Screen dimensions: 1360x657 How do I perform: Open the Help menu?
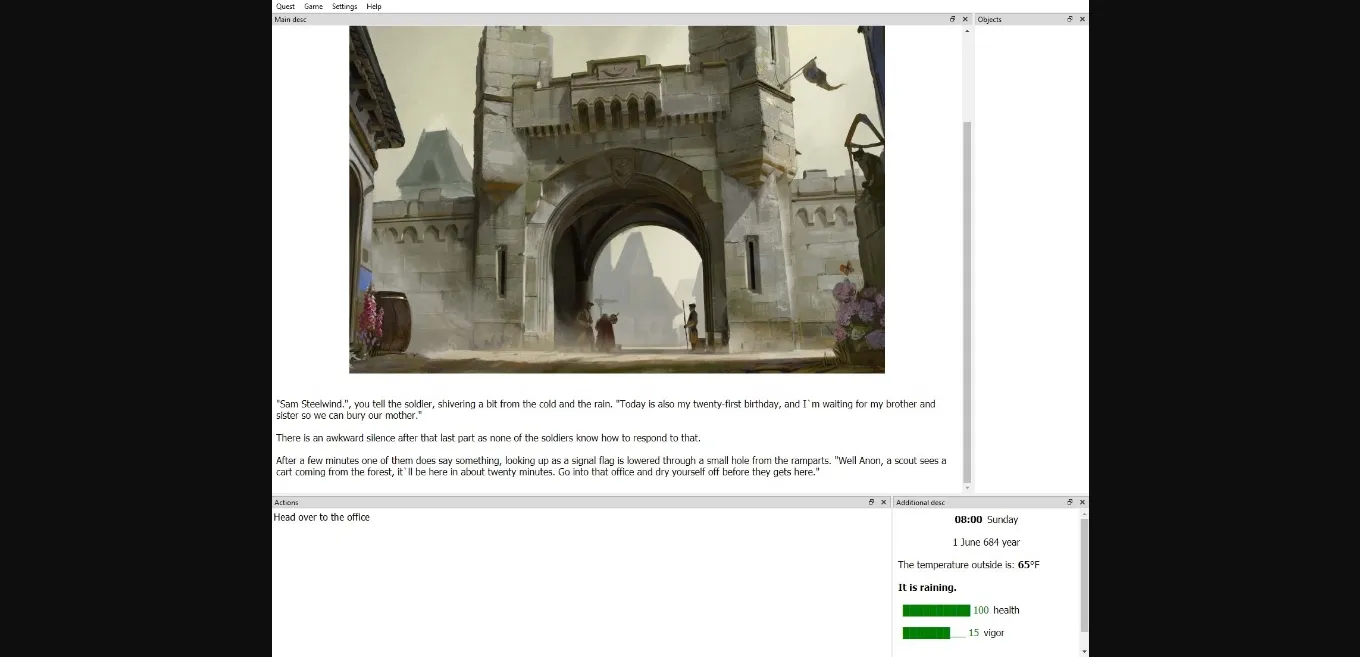[x=374, y=6]
